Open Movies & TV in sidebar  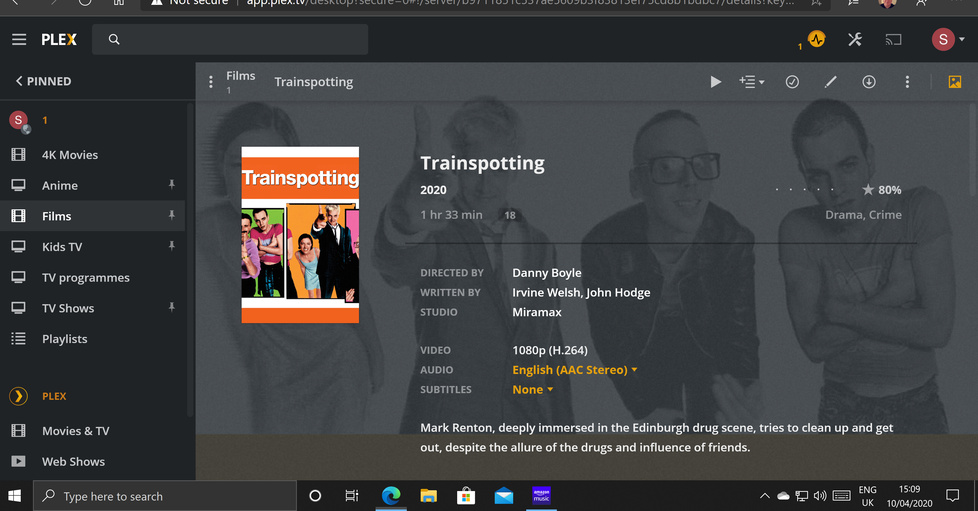(92, 431)
